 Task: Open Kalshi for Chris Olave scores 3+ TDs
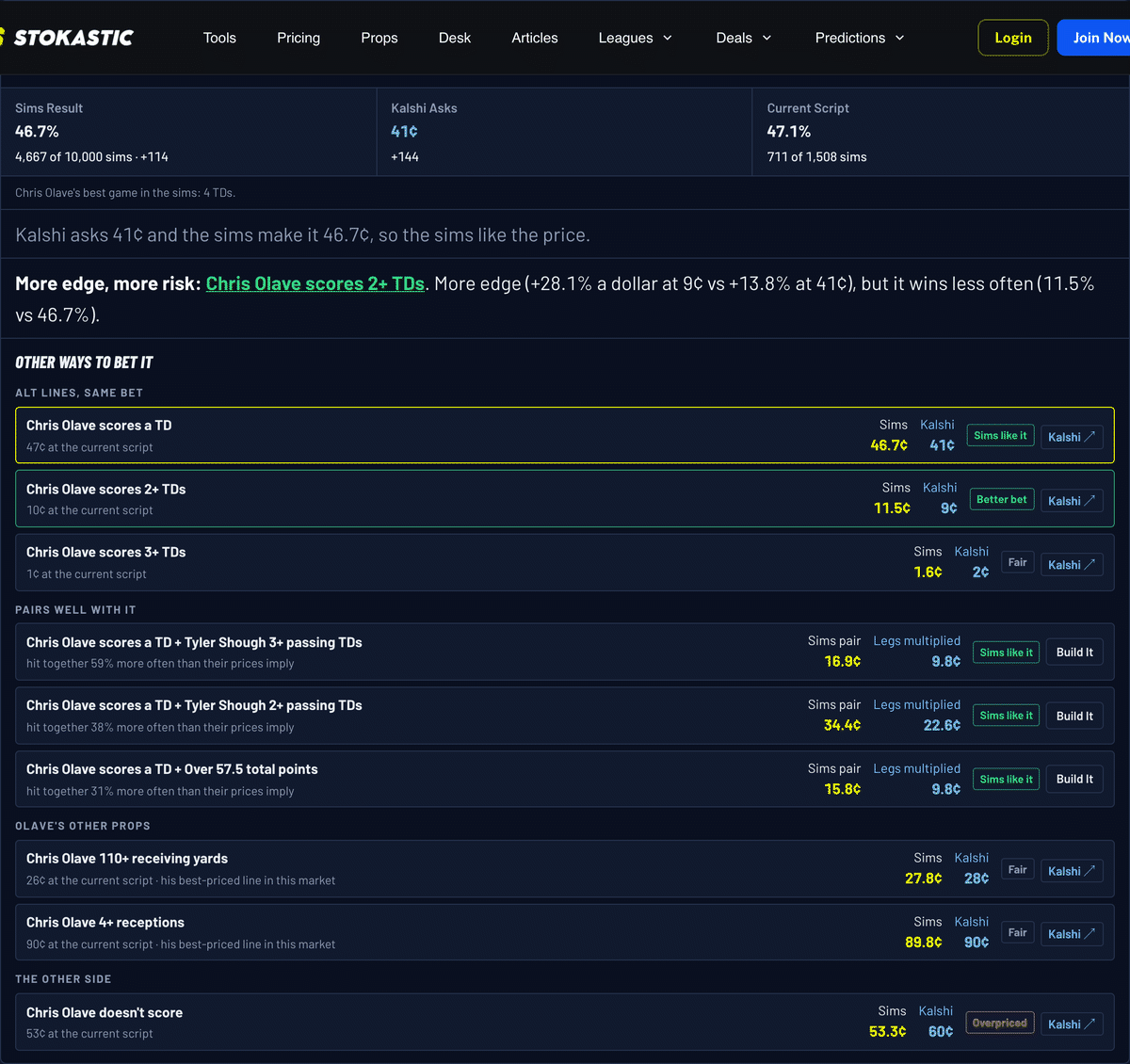[x=1072, y=565]
